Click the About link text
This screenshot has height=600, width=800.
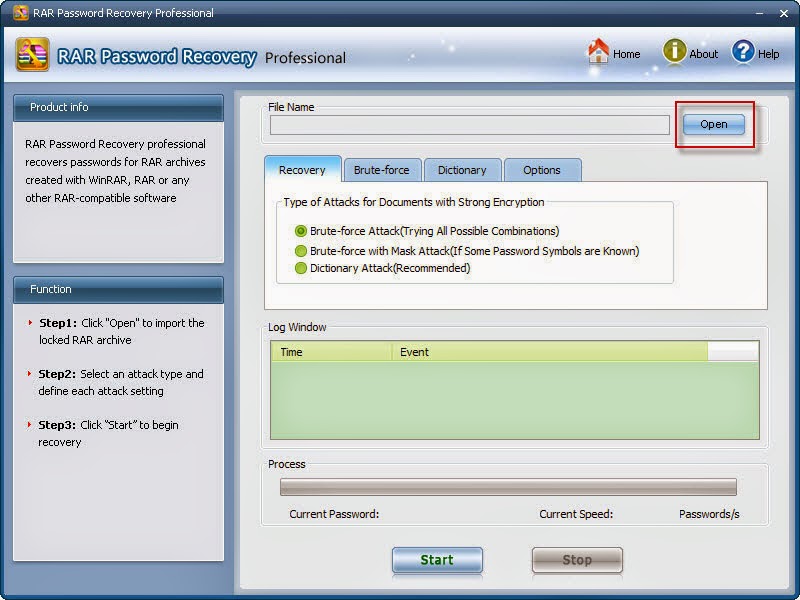[704, 54]
